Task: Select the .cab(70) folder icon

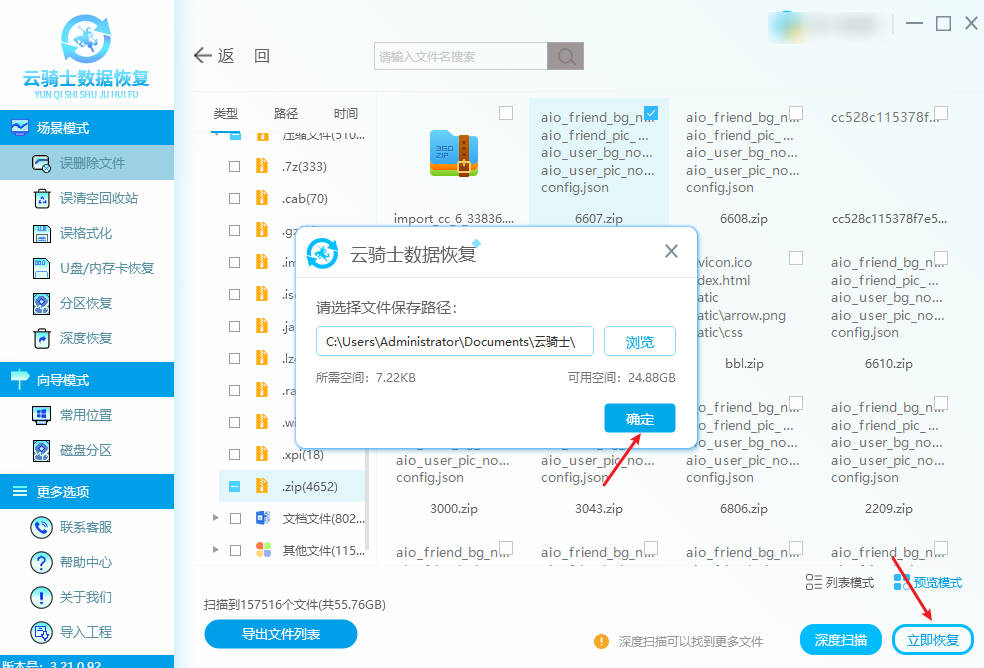Action: coord(262,198)
